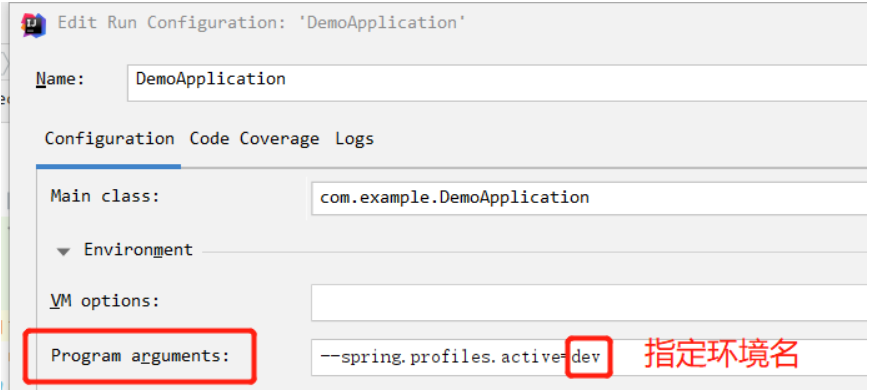The image size is (877, 392).
Task: Switch to the Code Coverage tab
Action: pos(254,139)
